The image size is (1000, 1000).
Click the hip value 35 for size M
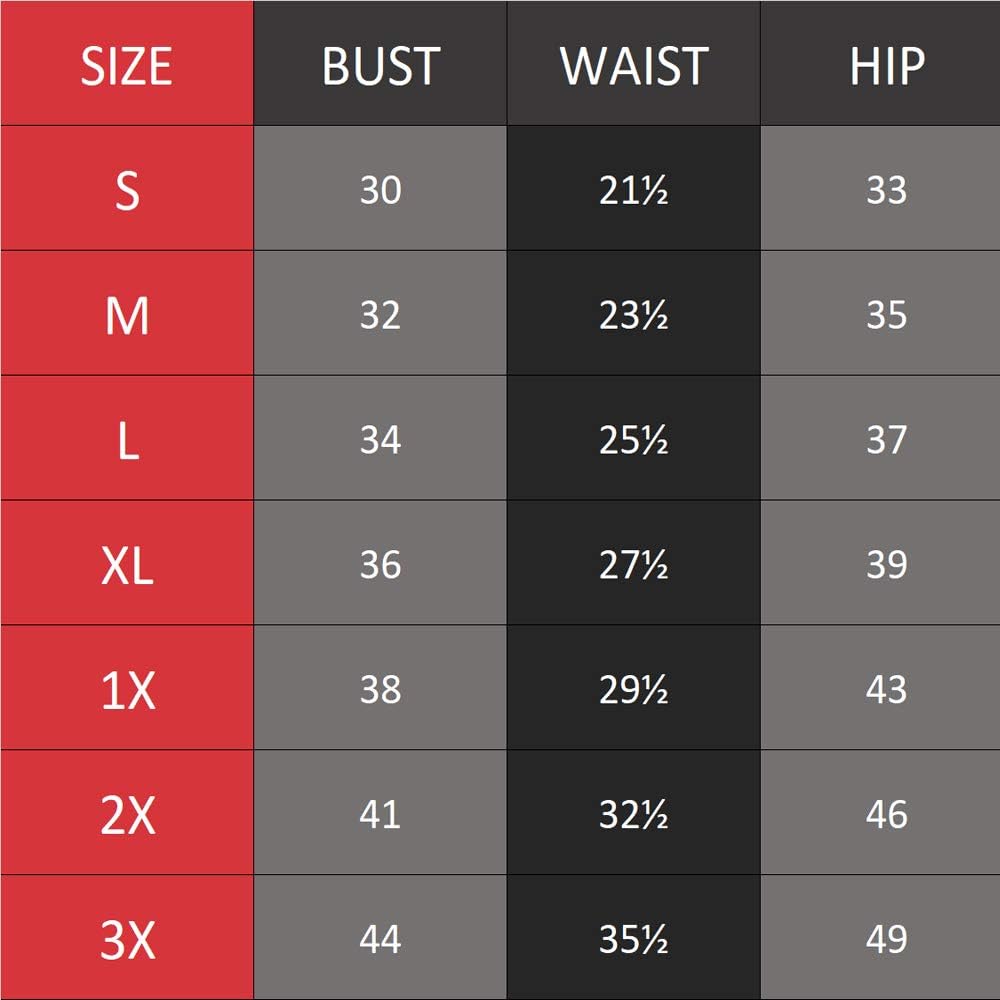point(886,315)
